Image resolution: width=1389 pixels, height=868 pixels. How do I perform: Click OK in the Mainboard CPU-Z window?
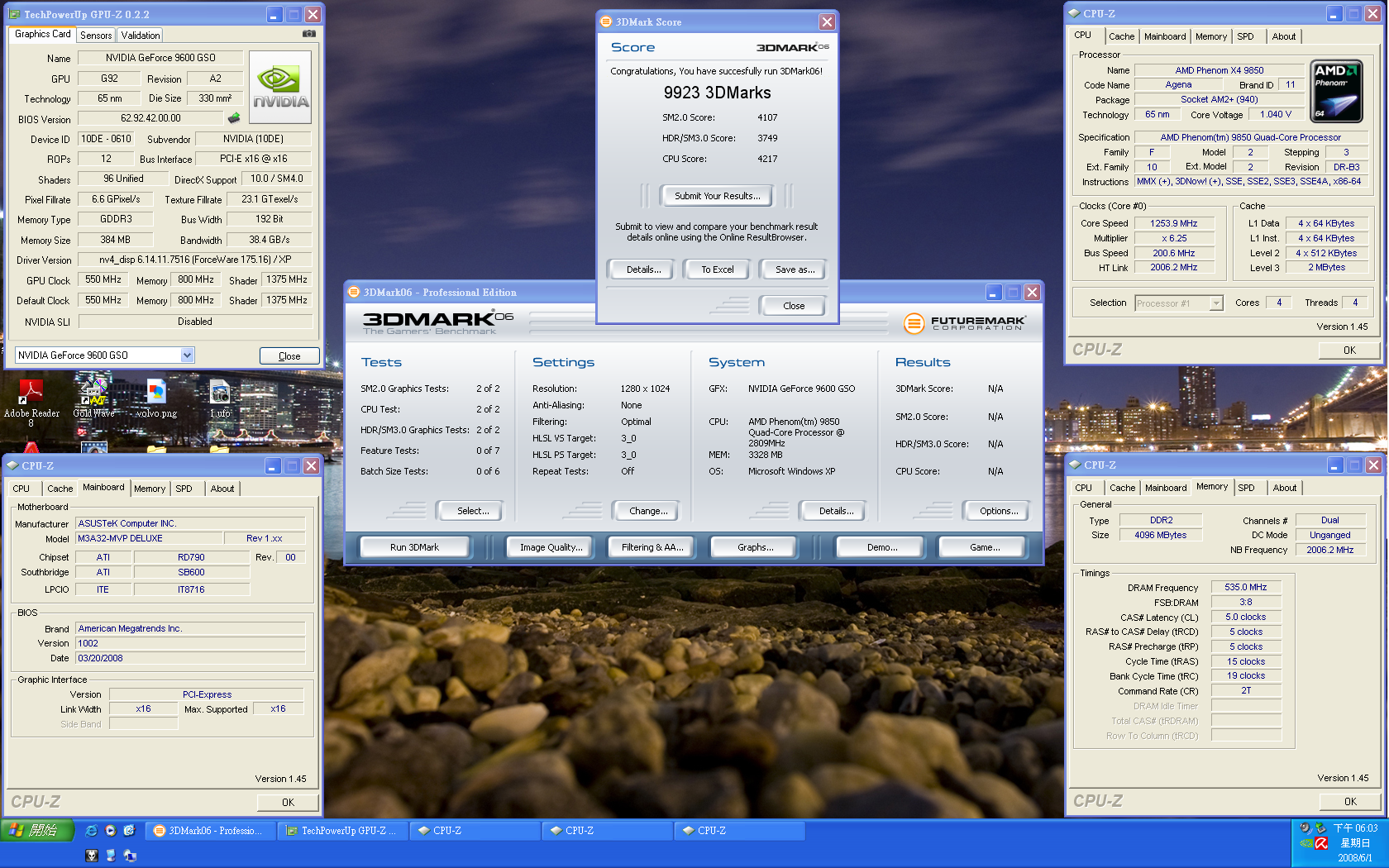point(288,802)
